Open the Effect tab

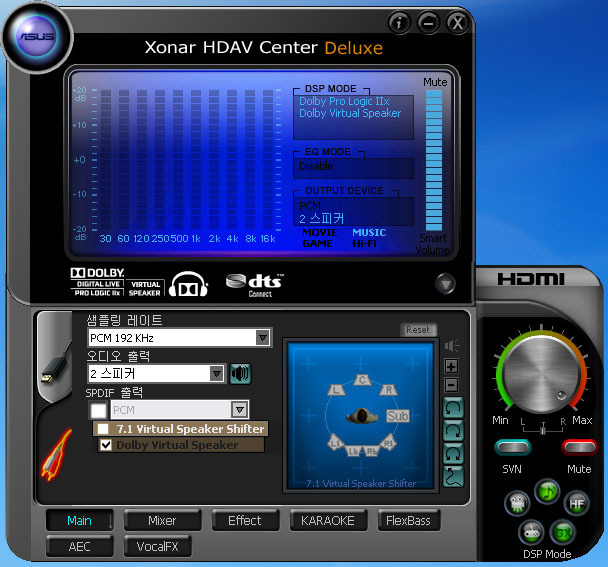tap(245, 520)
